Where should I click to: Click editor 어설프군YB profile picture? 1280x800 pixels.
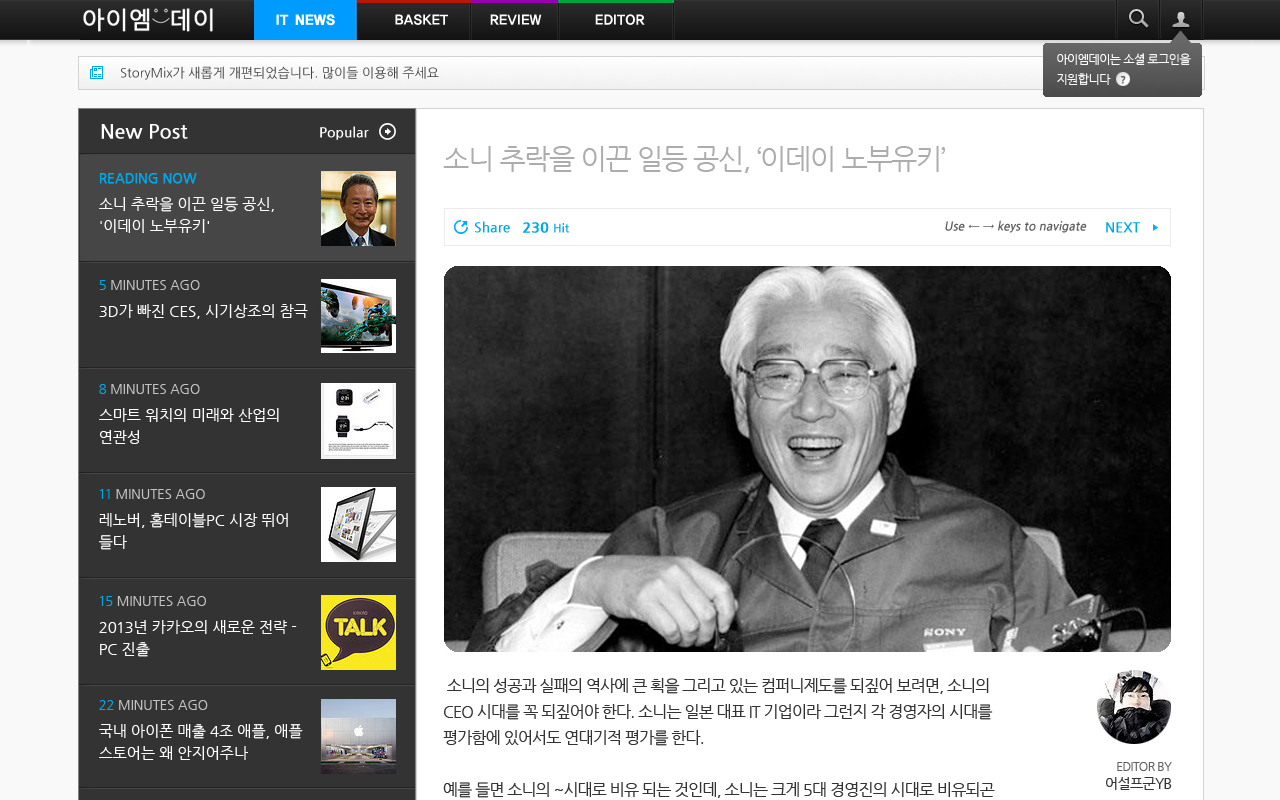(1133, 707)
